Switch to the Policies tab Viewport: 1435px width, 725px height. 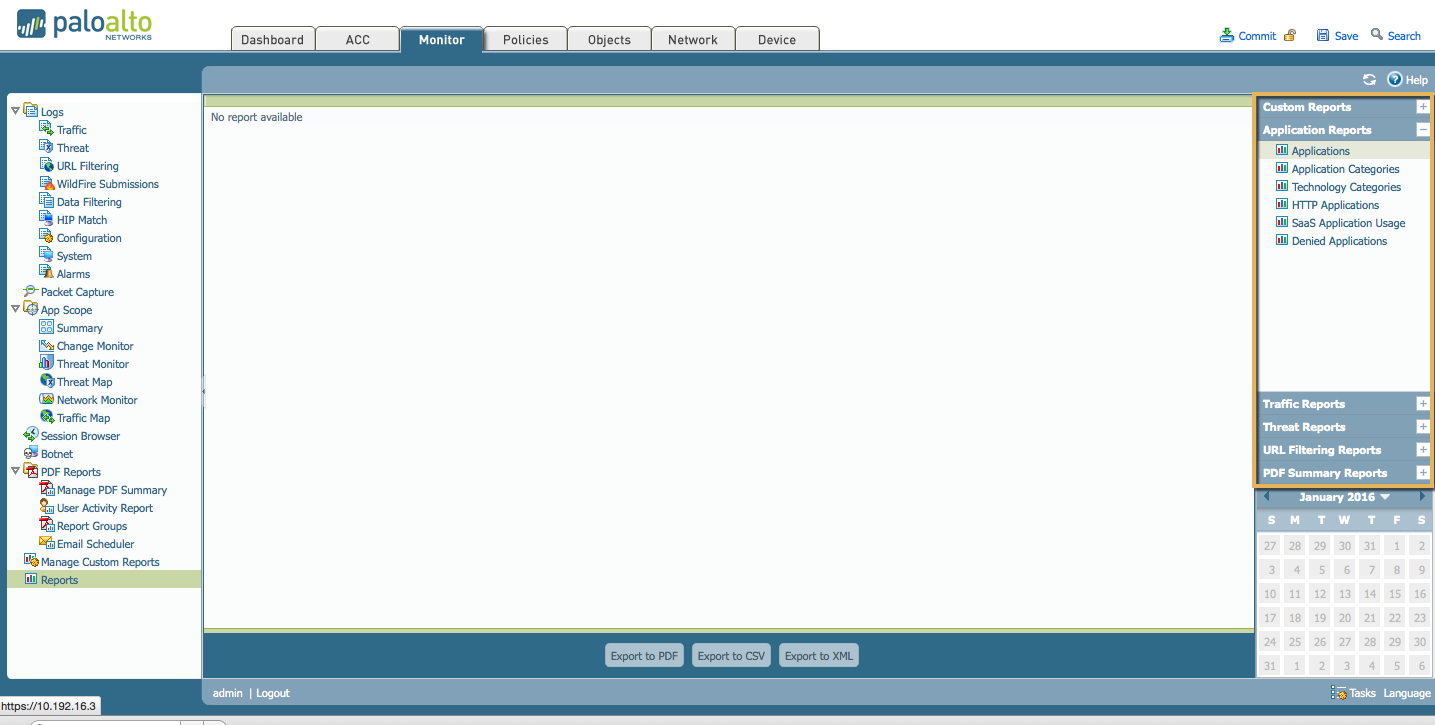[x=524, y=39]
